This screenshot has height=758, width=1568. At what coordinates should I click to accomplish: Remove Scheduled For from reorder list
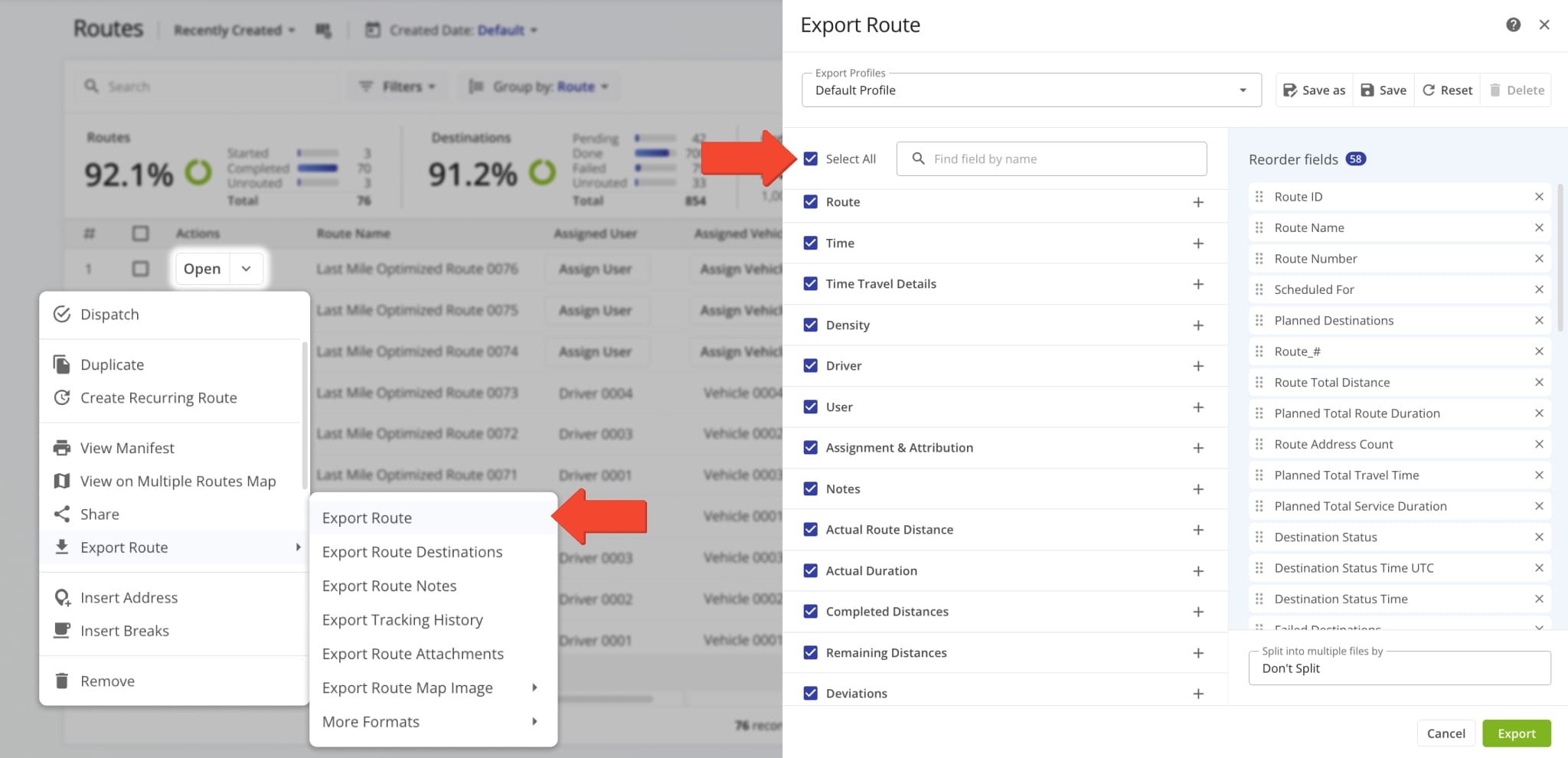[1539, 289]
